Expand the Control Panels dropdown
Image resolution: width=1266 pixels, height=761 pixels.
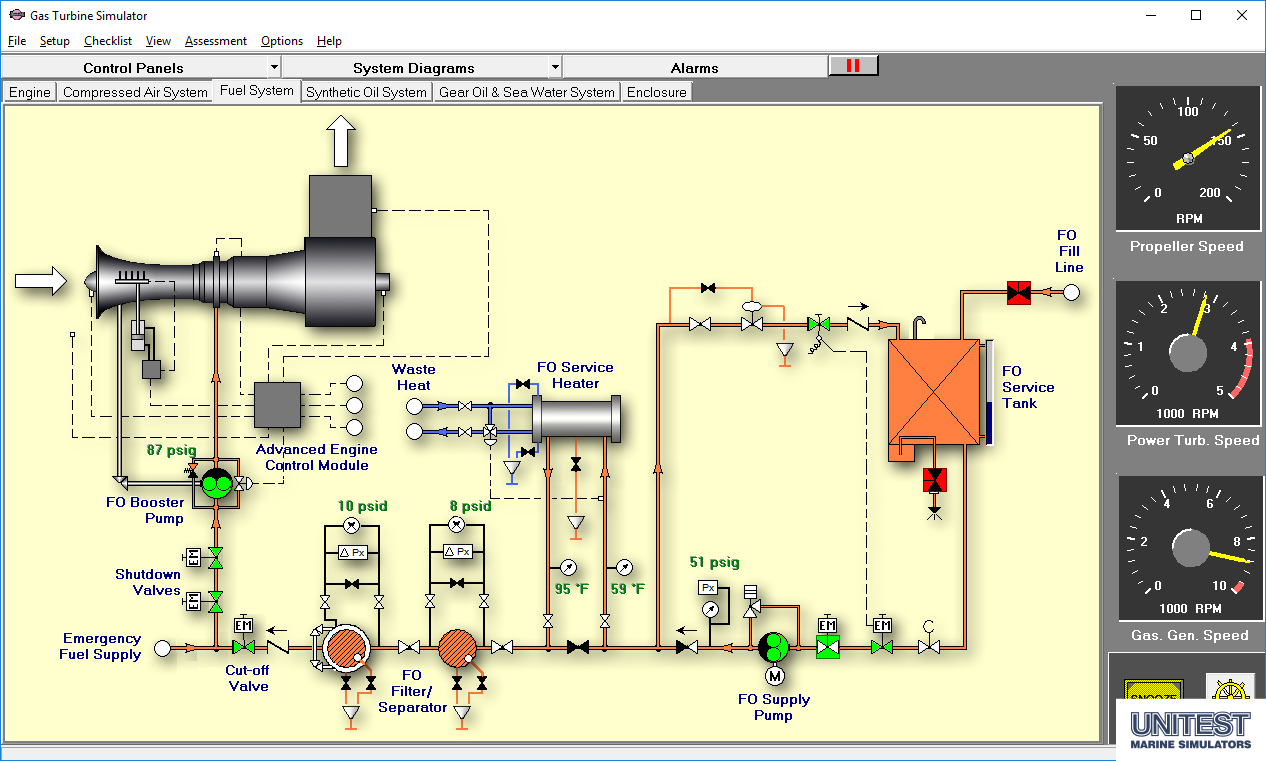tap(141, 68)
